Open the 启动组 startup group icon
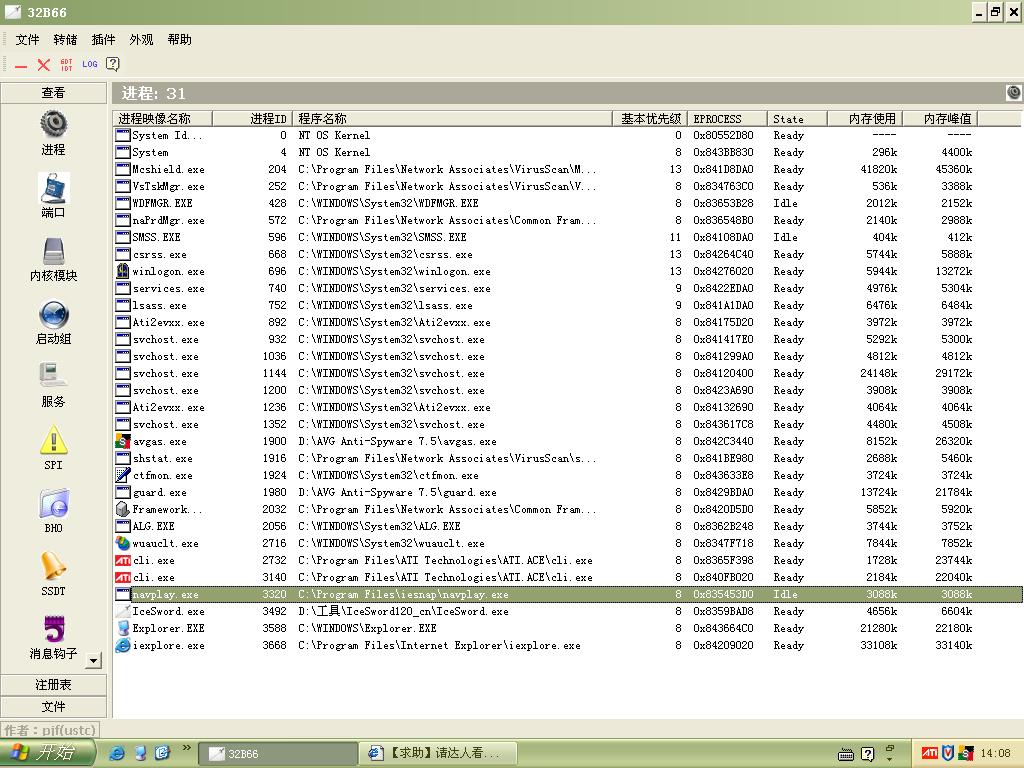This screenshot has height=768, width=1024. tap(53, 314)
